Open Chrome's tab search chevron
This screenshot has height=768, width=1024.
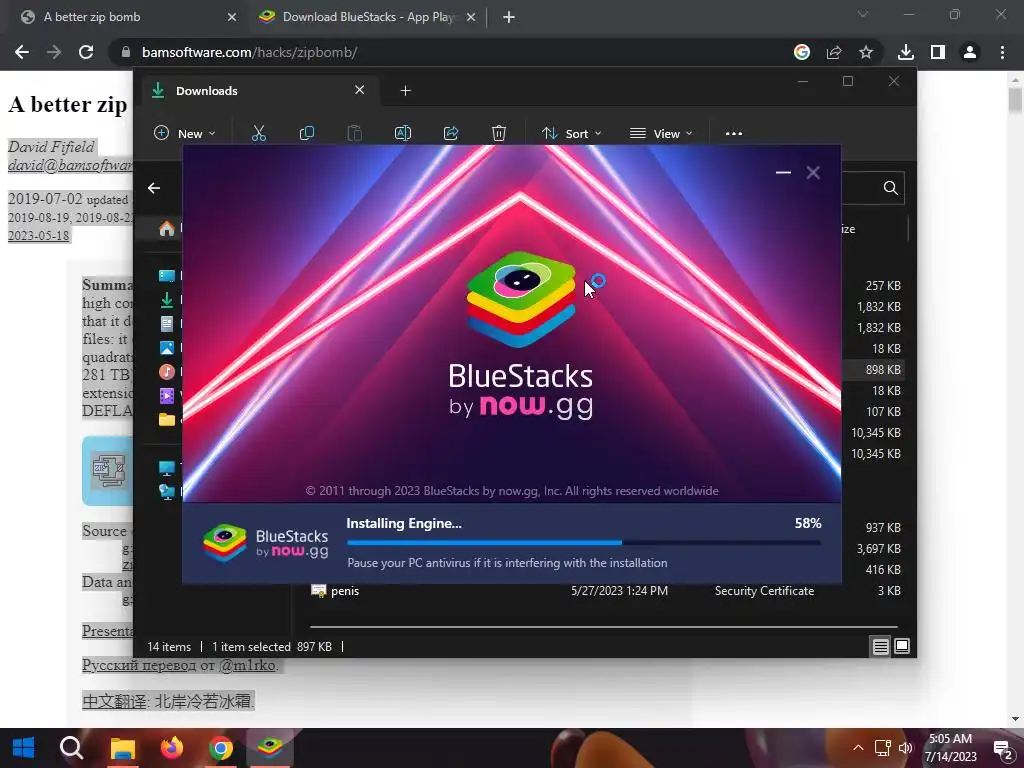[863, 14]
